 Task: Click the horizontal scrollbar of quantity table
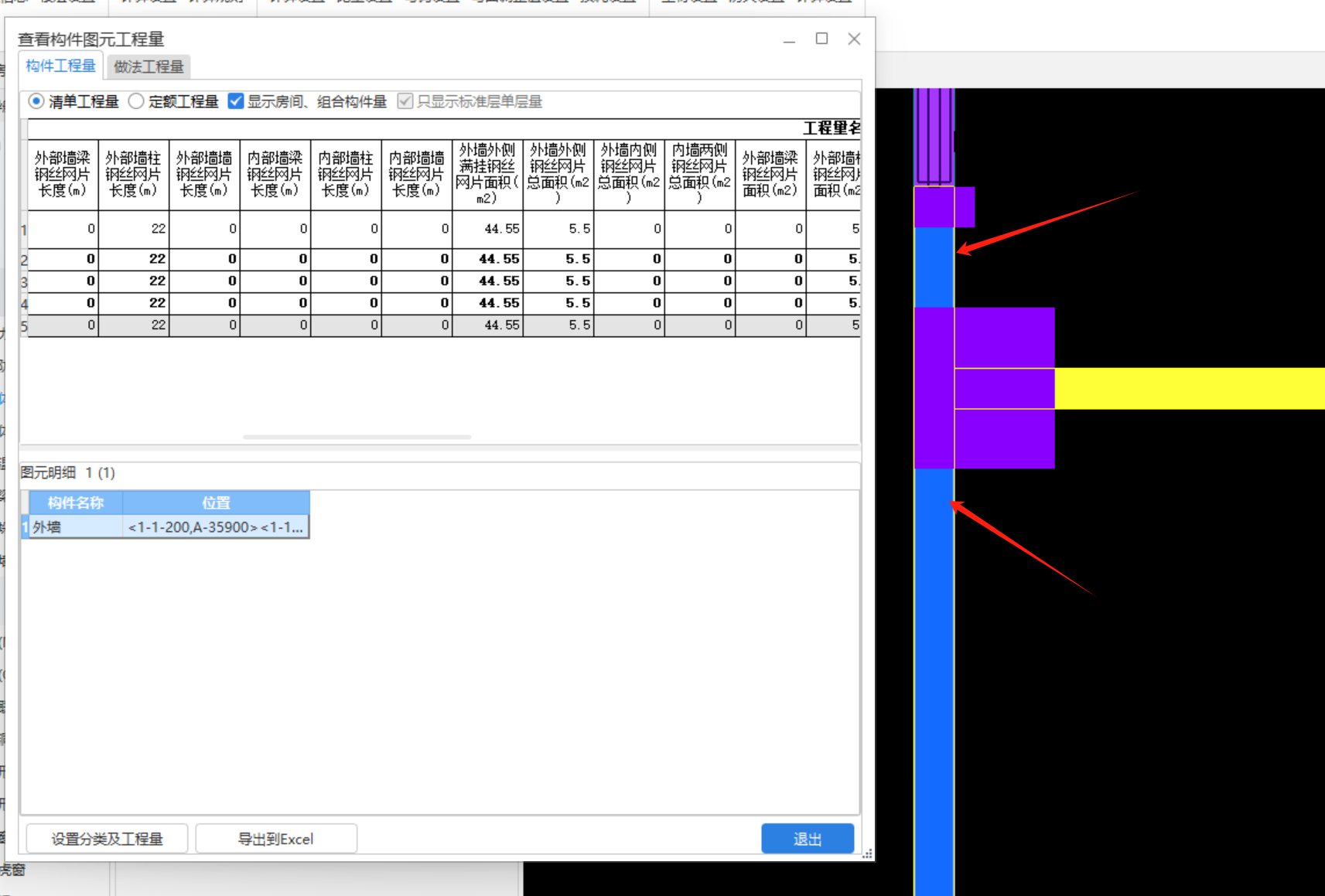pyautogui.click(x=357, y=437)
